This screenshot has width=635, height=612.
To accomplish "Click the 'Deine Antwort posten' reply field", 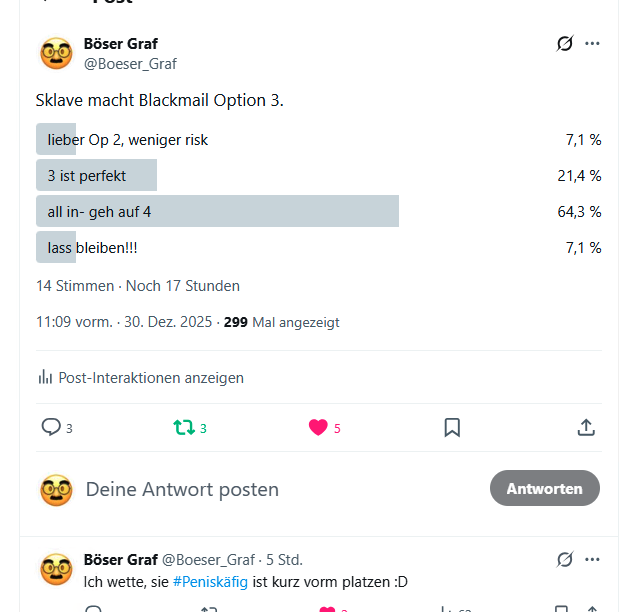I will pyautogui.click(x=182, y=489).
